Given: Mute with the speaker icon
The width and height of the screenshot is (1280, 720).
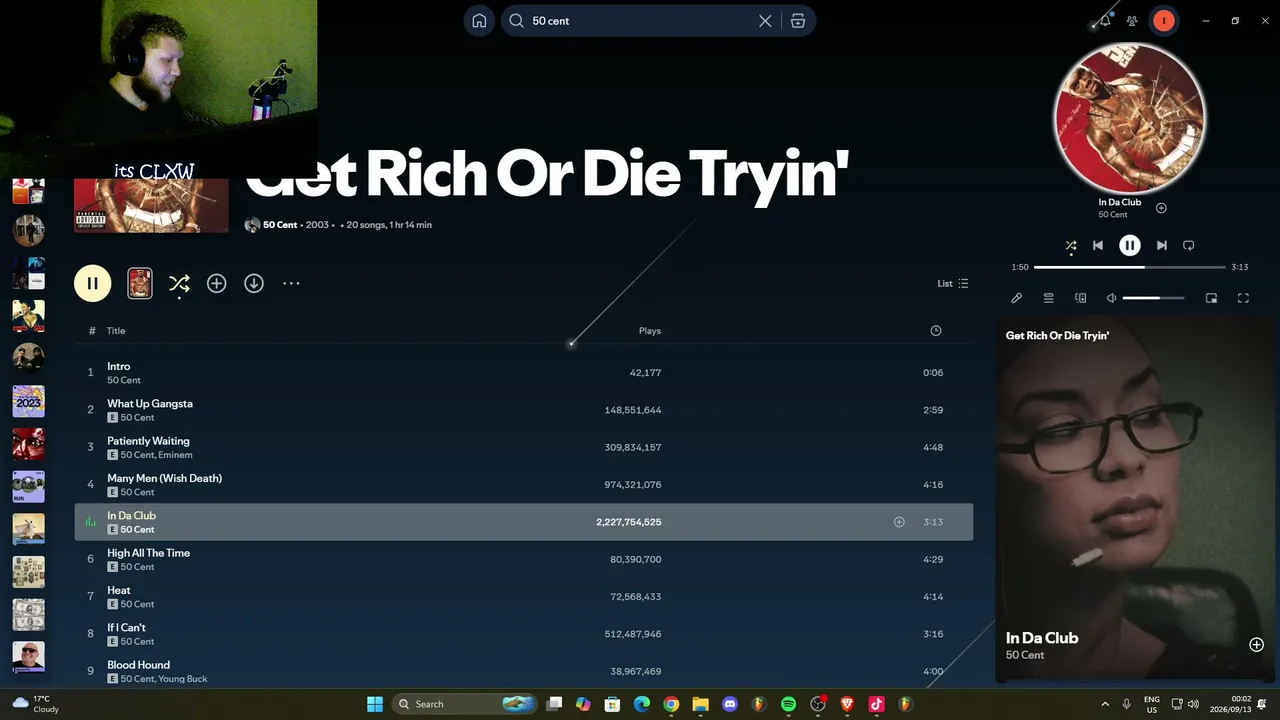Looking at the screenshot, I should point(1111,298).
